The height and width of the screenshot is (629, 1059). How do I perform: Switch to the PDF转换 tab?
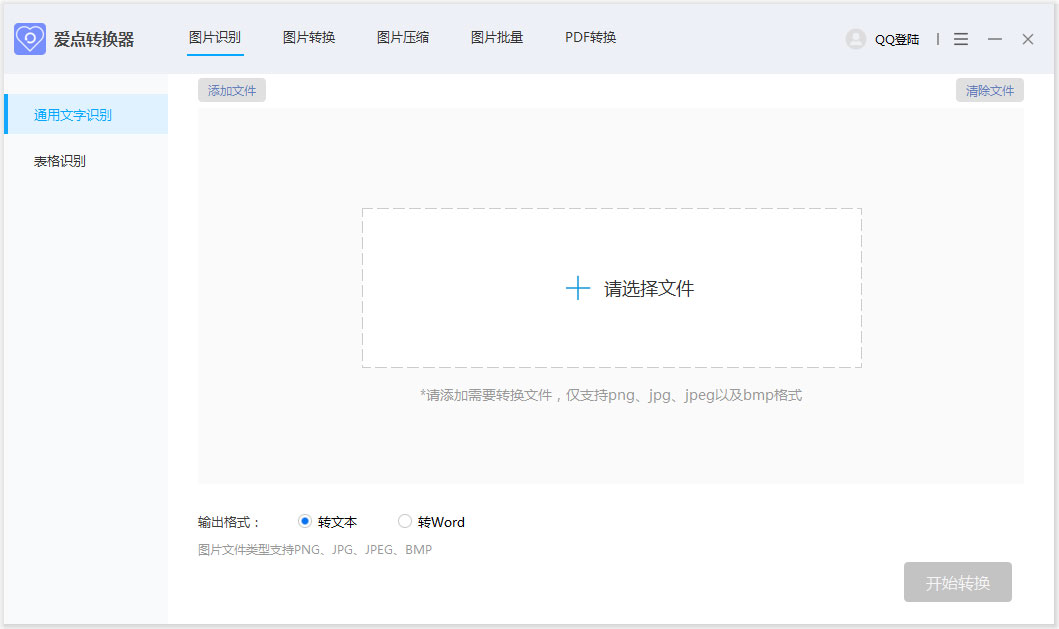pos(590,37)
